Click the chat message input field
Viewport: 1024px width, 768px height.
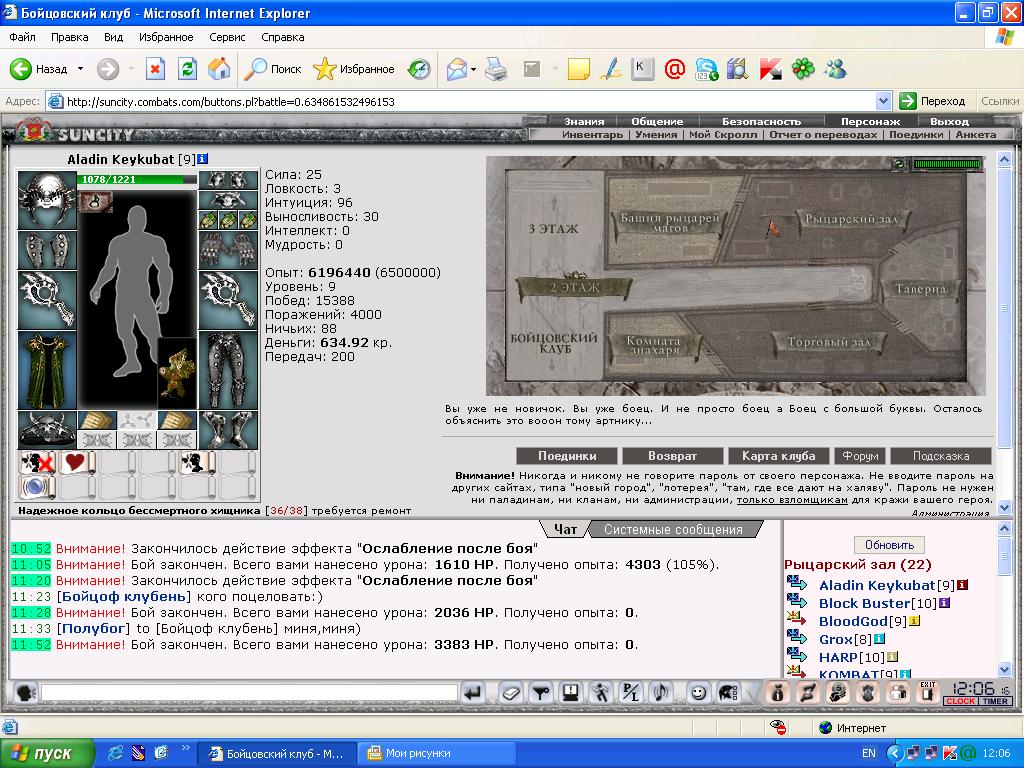249,692
